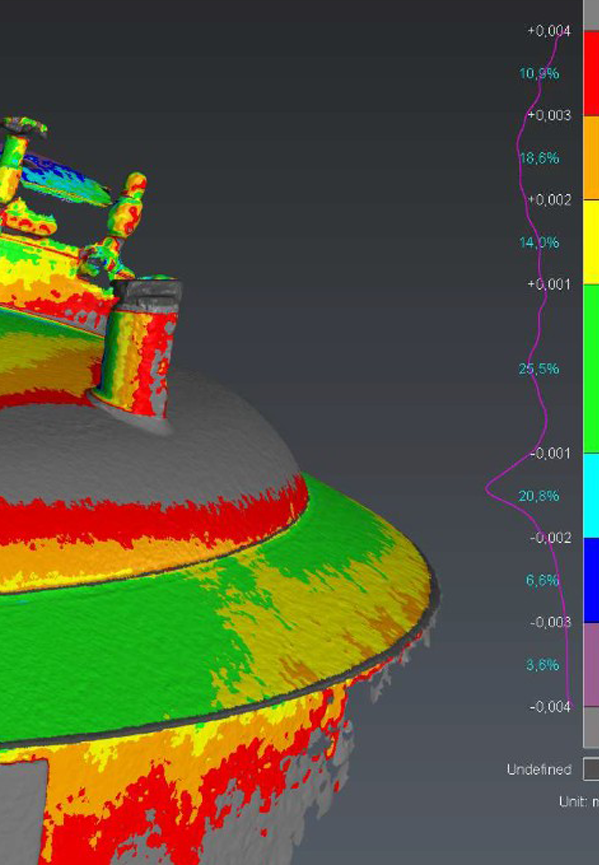Select the orange legend color band

591,158
